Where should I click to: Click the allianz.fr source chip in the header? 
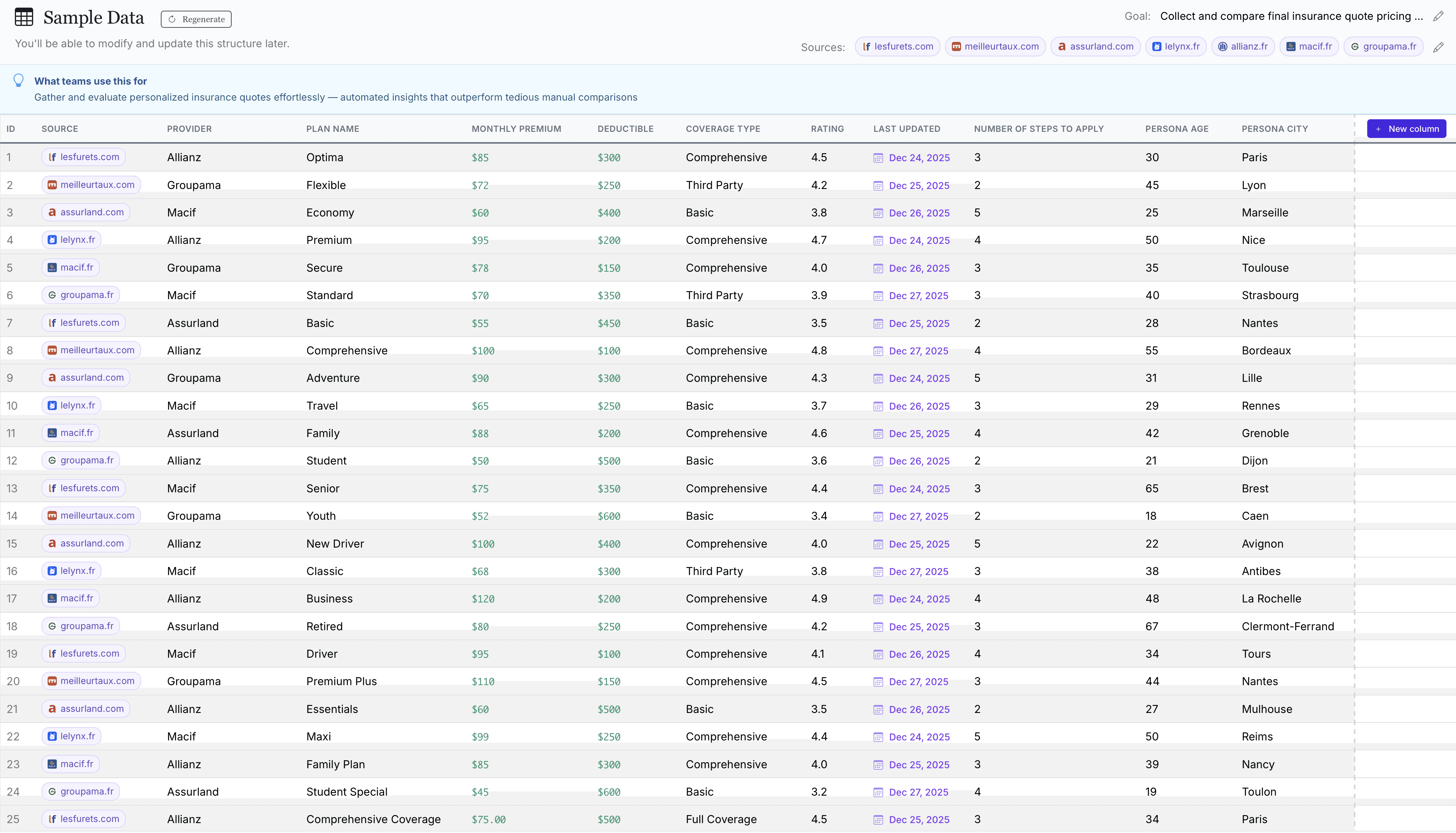[1243, 46]
